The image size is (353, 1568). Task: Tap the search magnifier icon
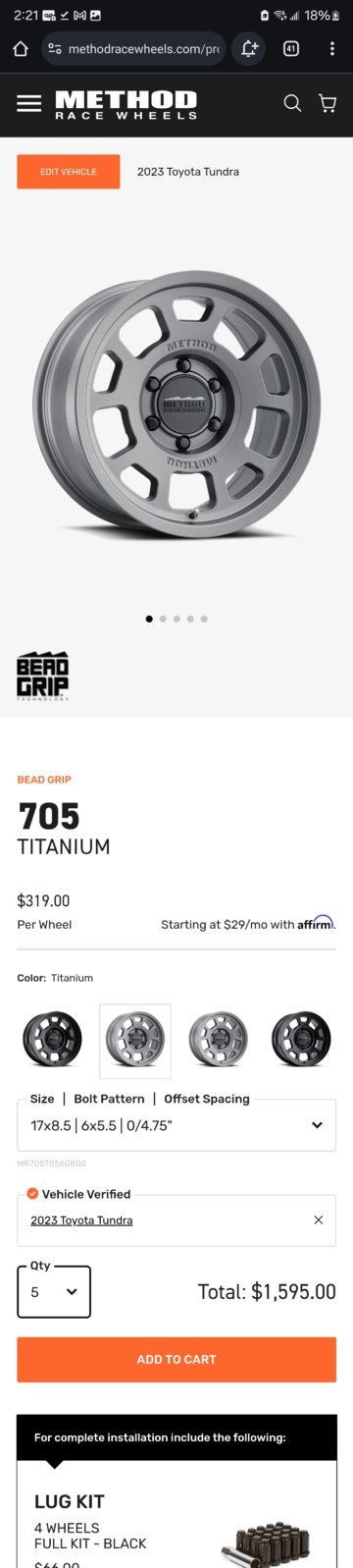pos(292,103)
